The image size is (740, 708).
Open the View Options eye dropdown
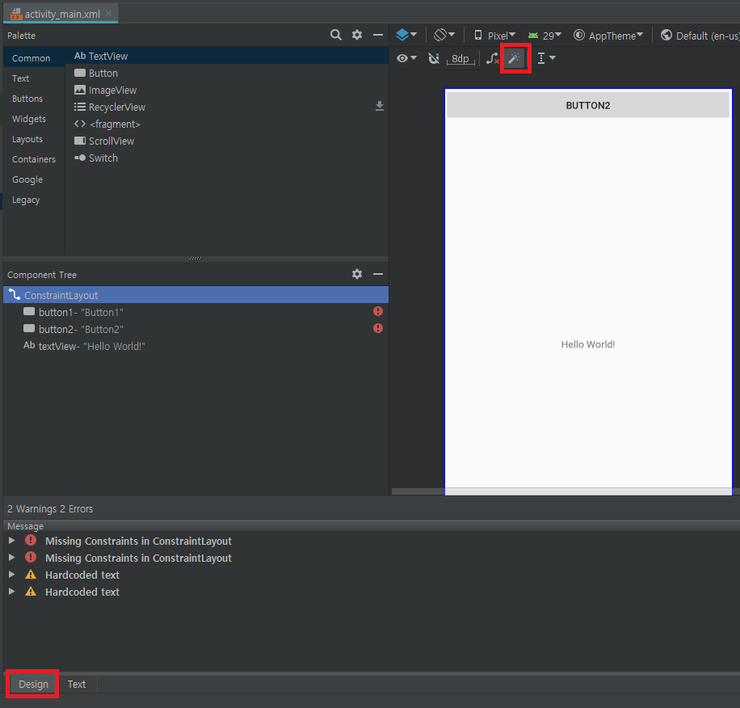click(x=406, y=59)
